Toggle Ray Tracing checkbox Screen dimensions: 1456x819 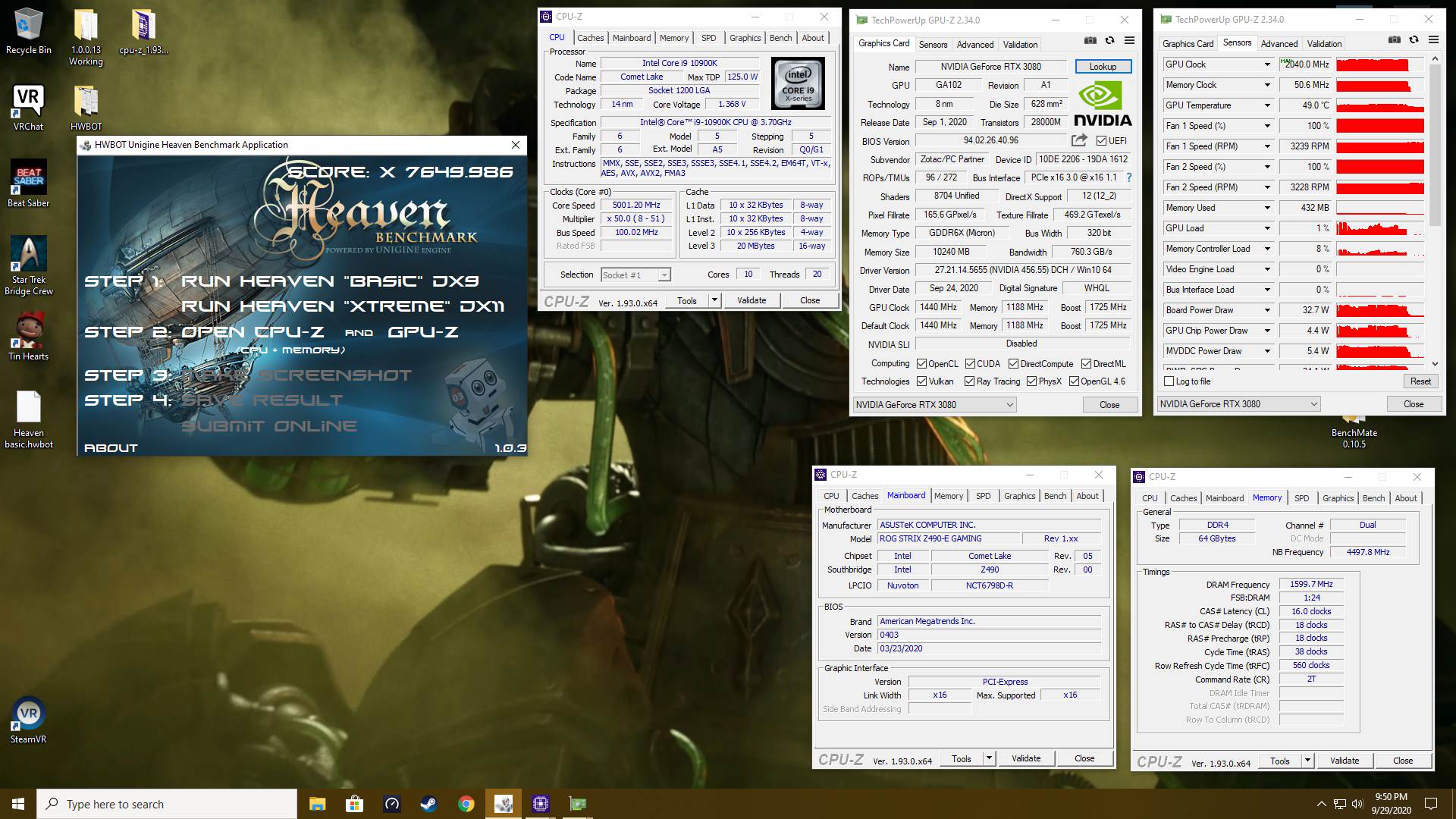pos(969,381)
